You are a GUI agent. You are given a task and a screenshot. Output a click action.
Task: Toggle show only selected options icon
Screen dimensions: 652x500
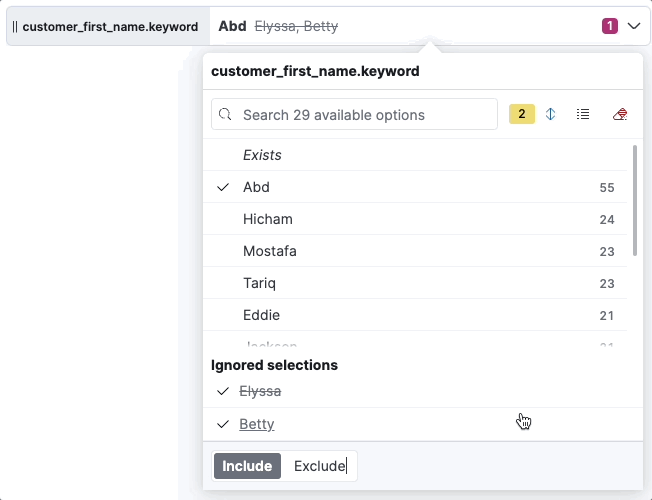click(x=583, y=114)
